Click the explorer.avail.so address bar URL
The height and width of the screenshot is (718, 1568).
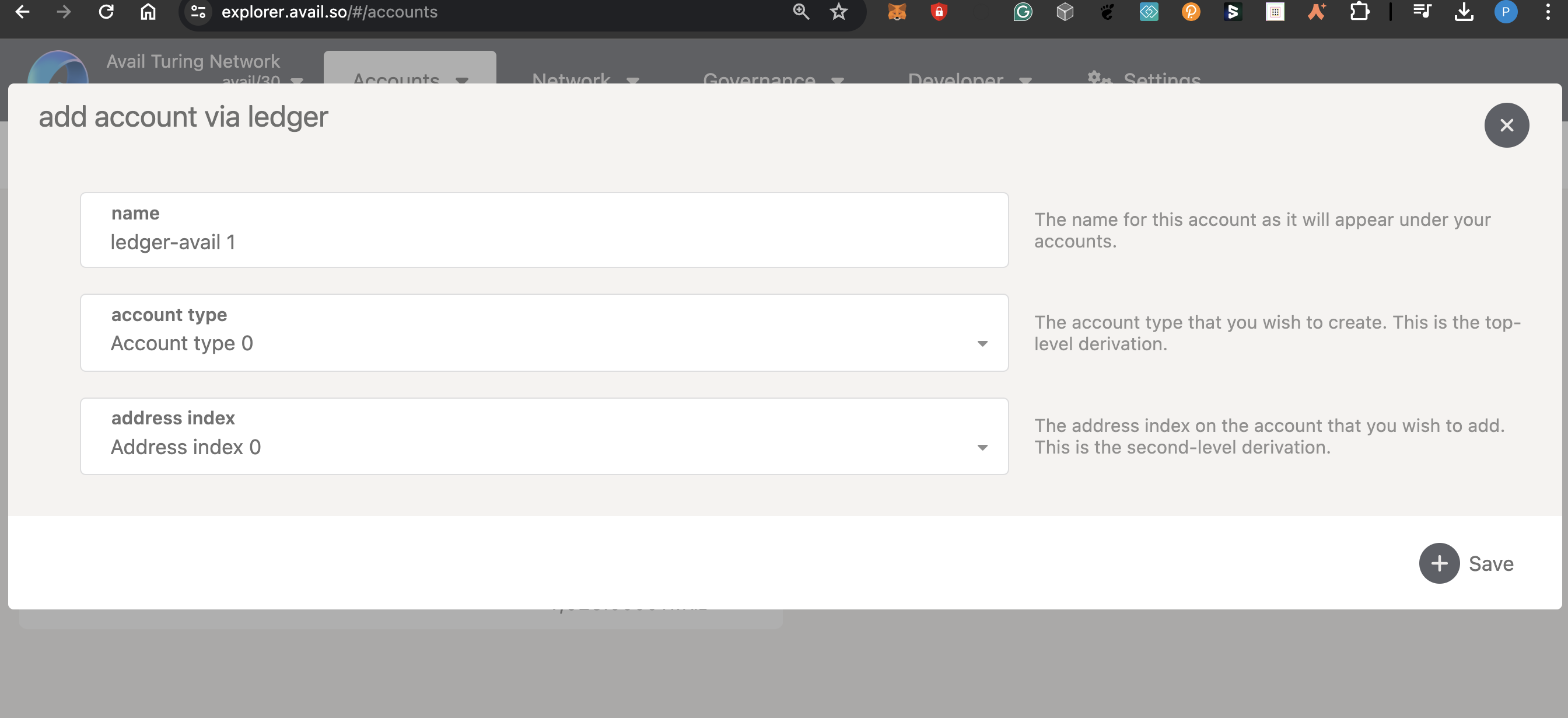tap(330, 12)
